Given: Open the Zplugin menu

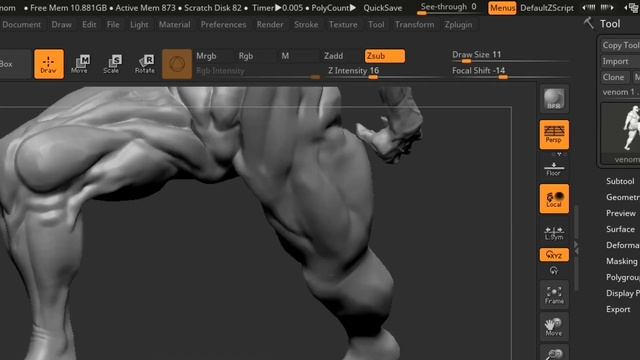Looking at the screenshot, I should tap(458, 24).
